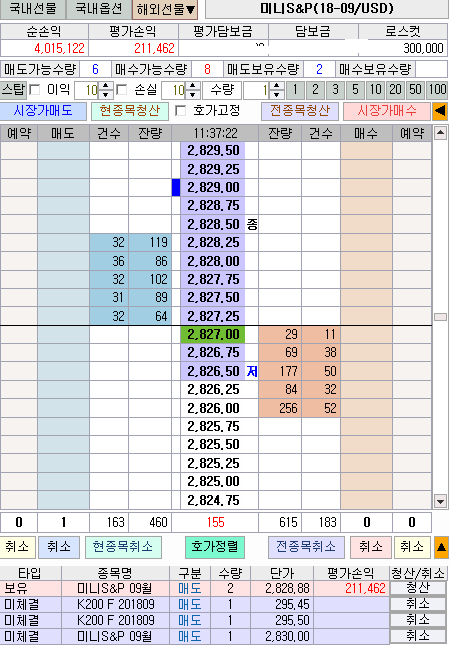Toggle the 호가고정 checkbox
Viewport: 449px width, 655px height.
coord(181,111)
